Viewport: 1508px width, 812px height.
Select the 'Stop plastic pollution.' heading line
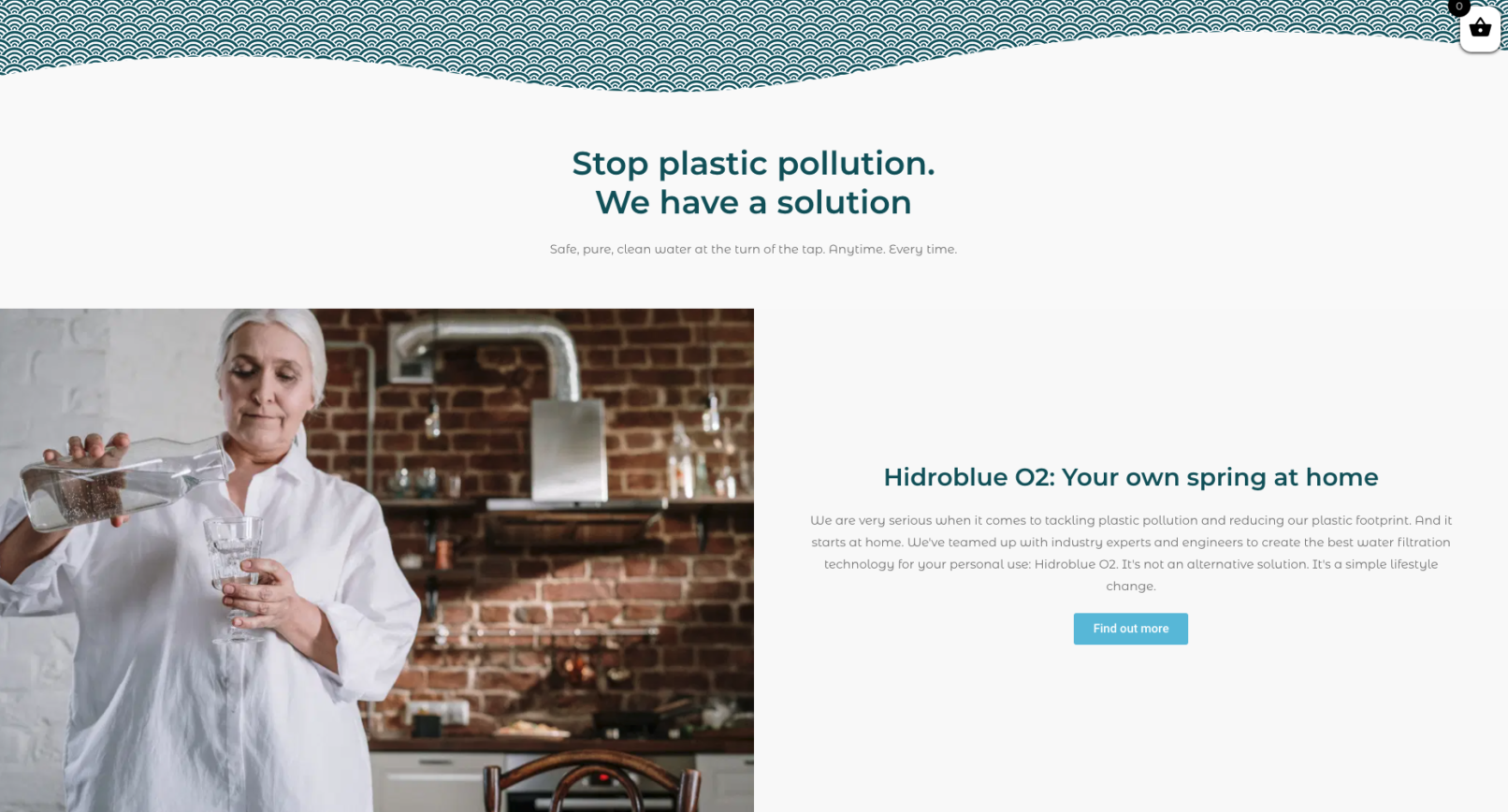pyautogui.click(x=753, y=163)
